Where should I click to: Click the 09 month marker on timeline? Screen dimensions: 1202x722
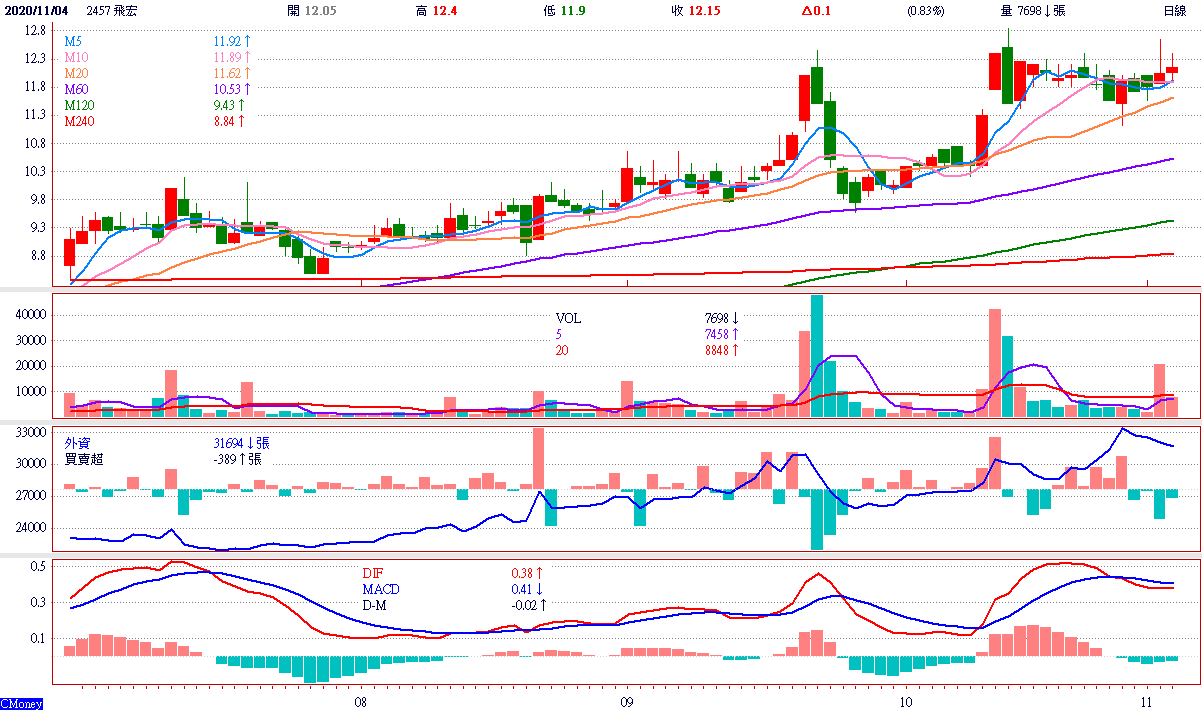click(626, 702)
